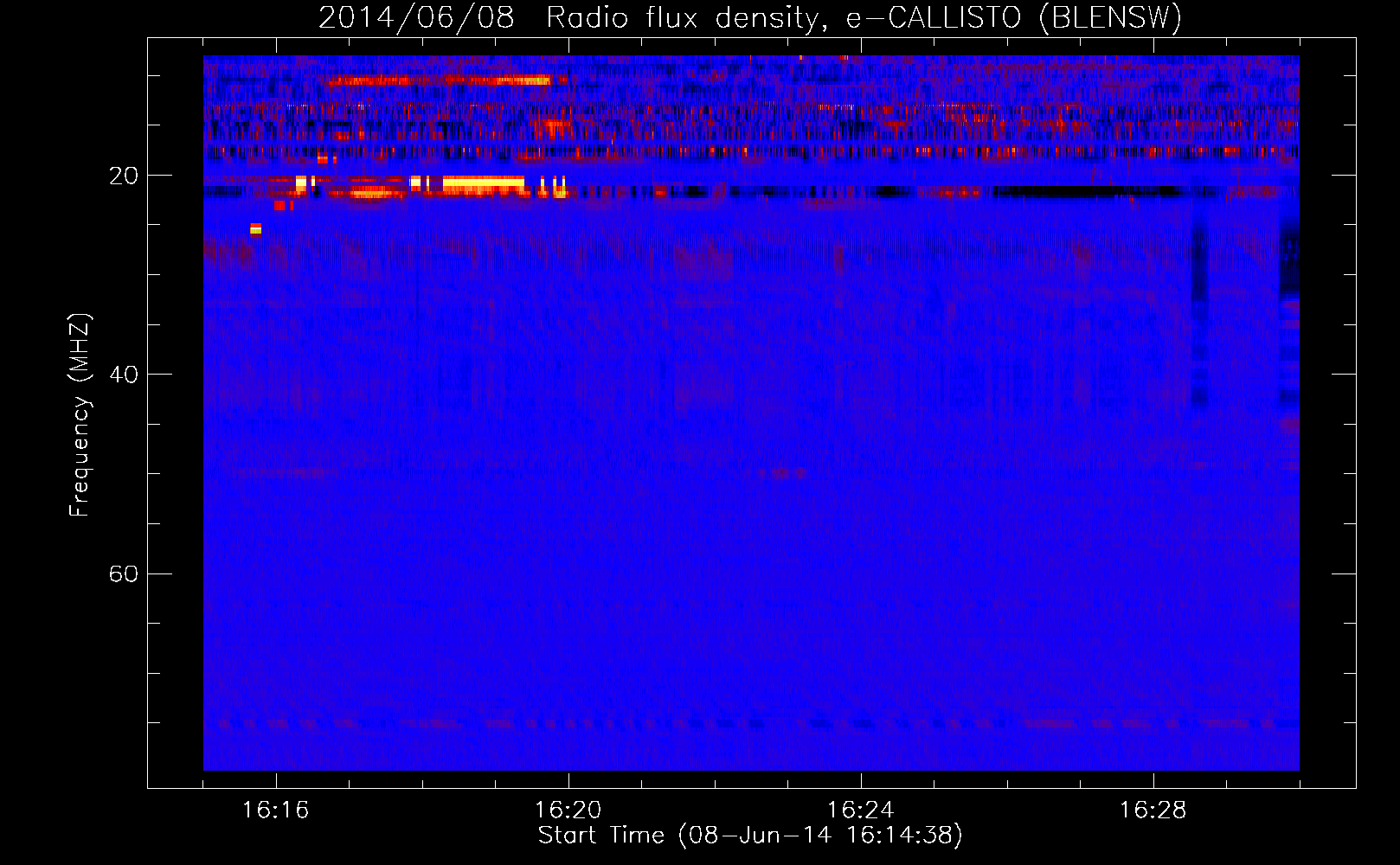Screen dimensions: 1400x865
Task: Click the '60' frequency tick label
Action: [x=124, y=573]
